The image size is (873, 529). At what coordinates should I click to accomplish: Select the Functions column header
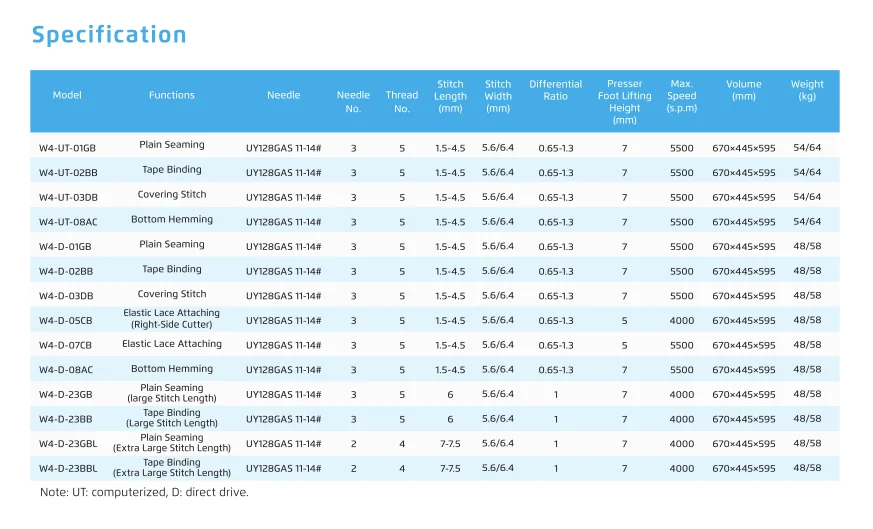(x=172, y=96)
